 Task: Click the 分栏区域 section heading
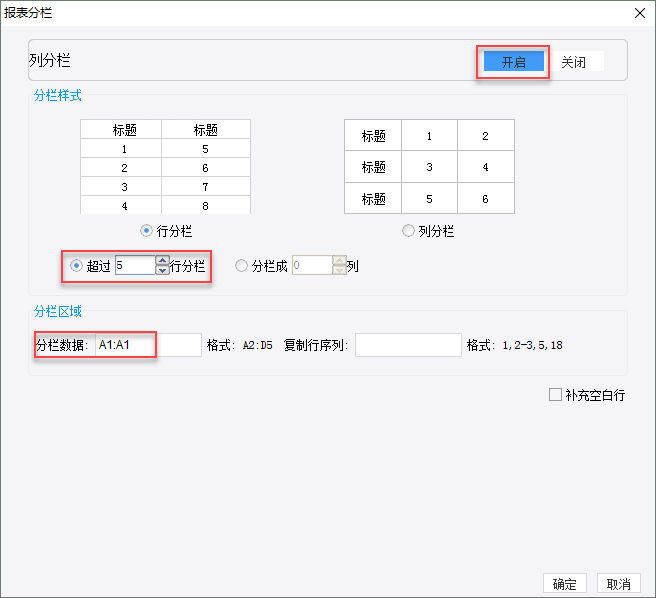(58, 311)
